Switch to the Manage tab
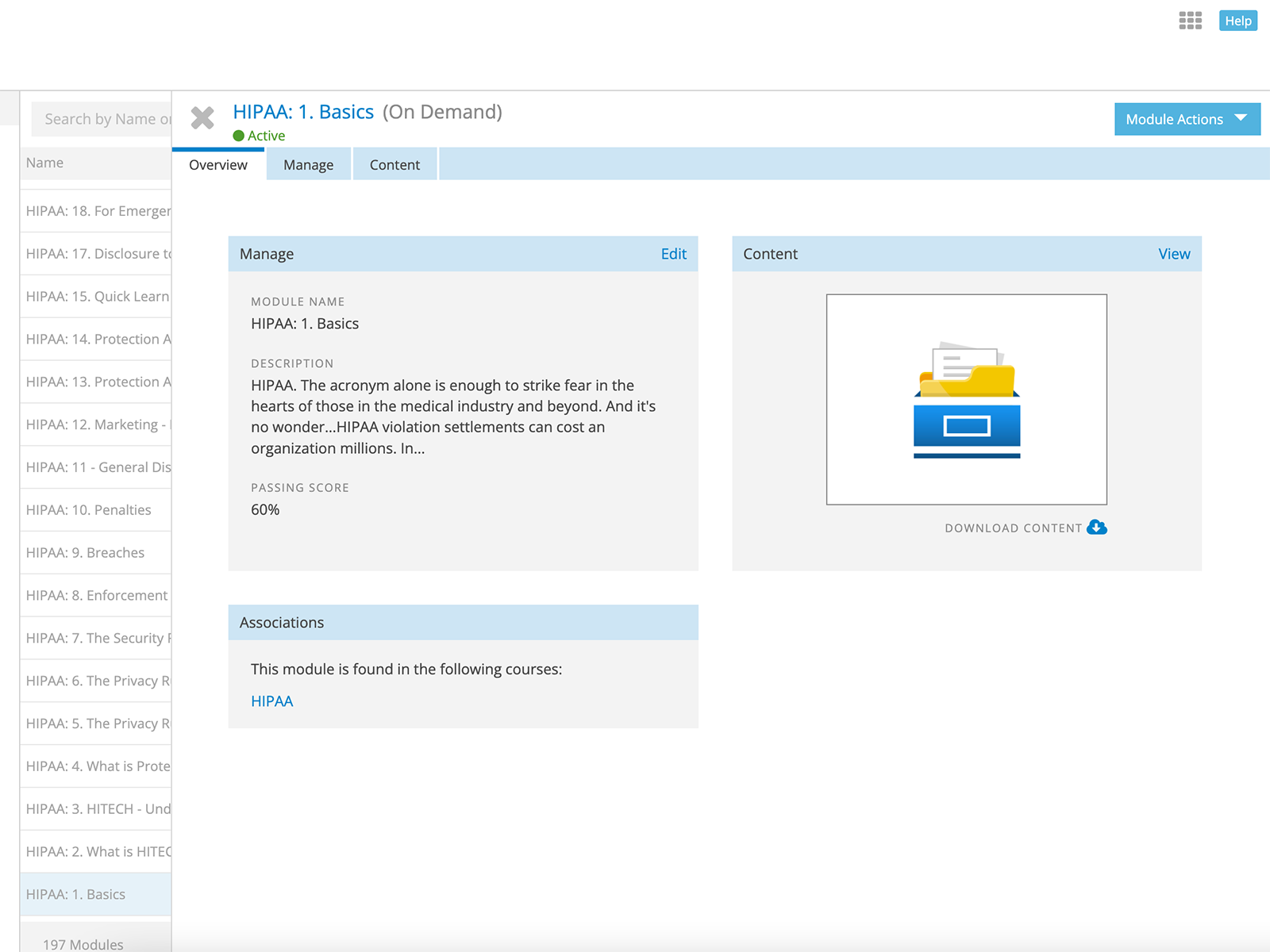Screen dimensions: 1270x952 coord(308,165)
